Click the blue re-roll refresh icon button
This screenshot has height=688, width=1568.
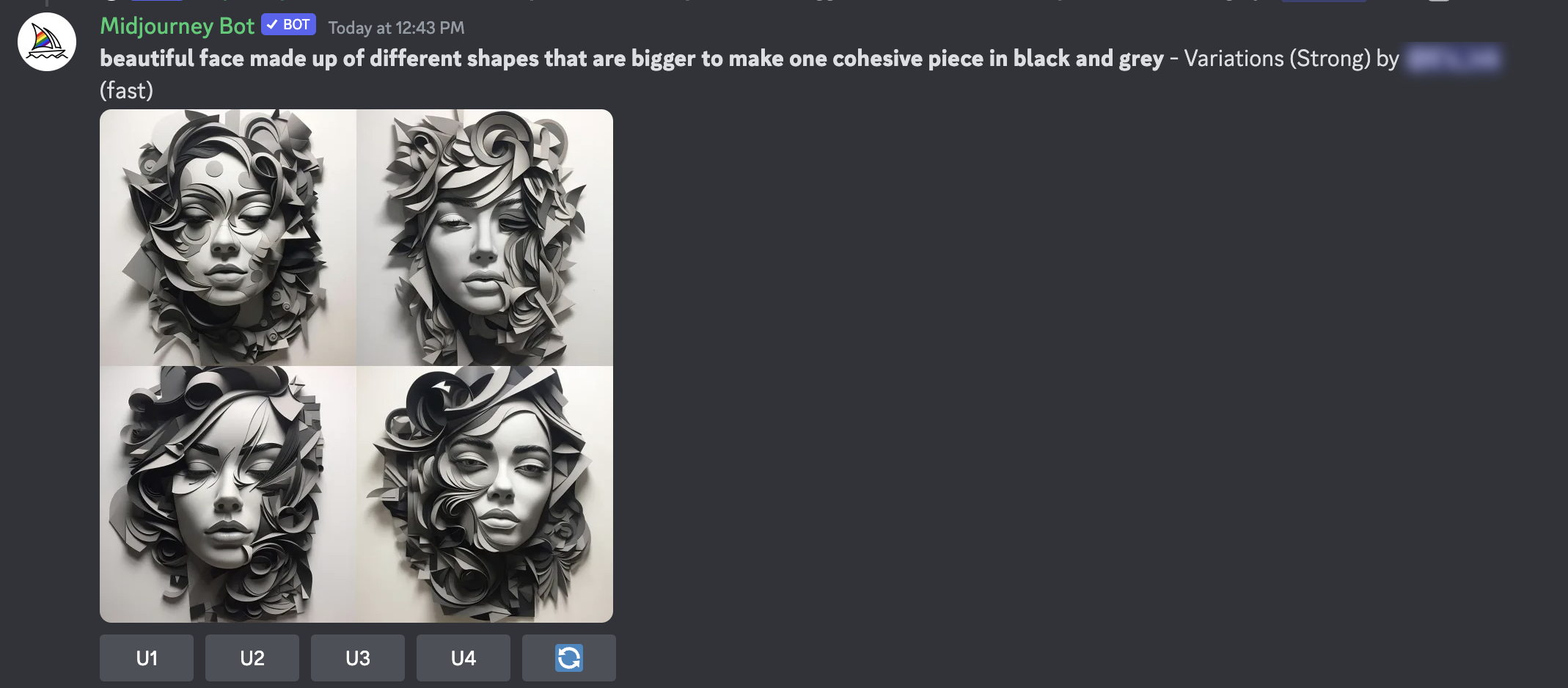[569, 658]
